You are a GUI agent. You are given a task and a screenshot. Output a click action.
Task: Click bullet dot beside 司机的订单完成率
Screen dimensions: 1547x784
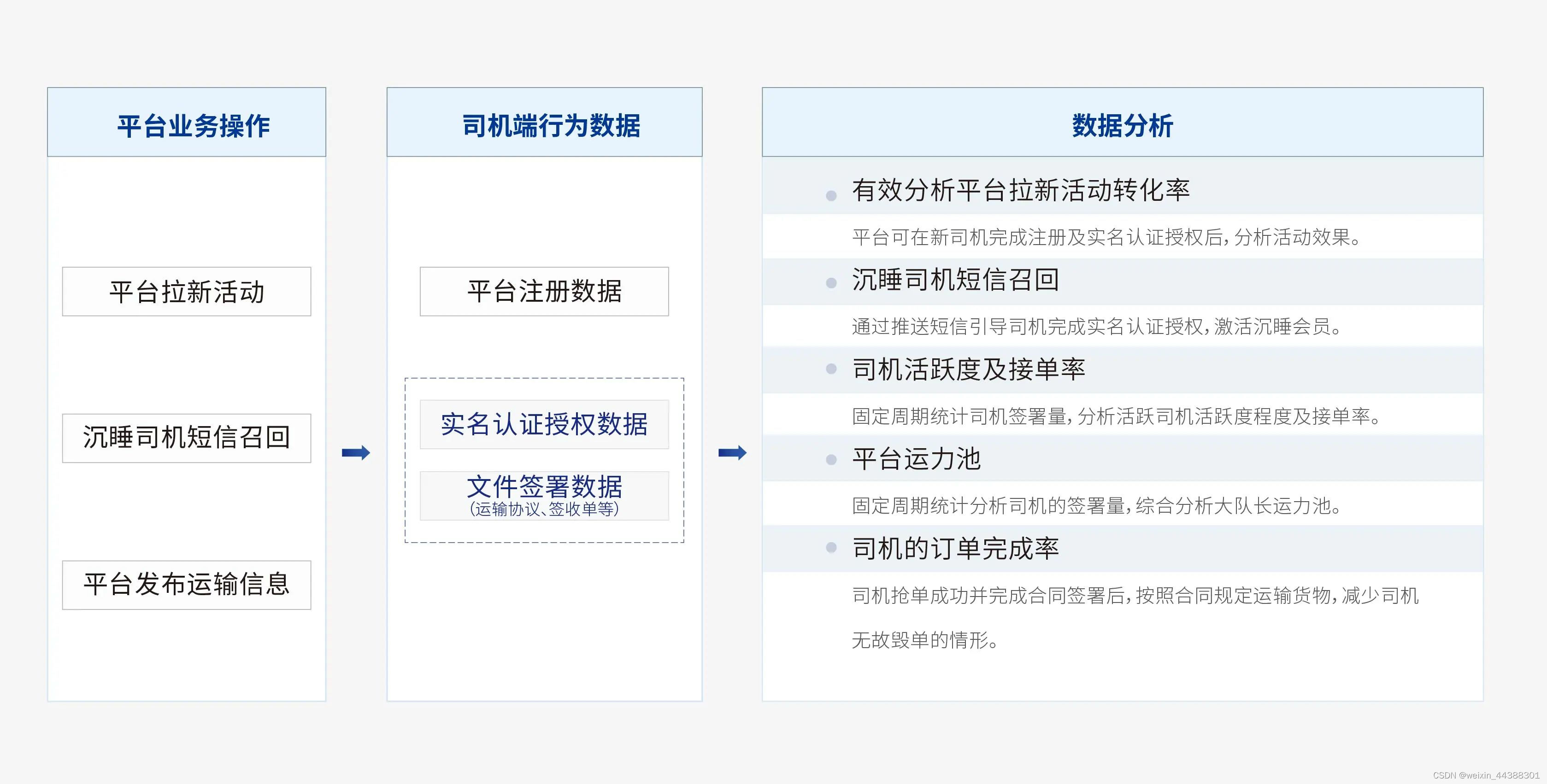coord(831,548)
